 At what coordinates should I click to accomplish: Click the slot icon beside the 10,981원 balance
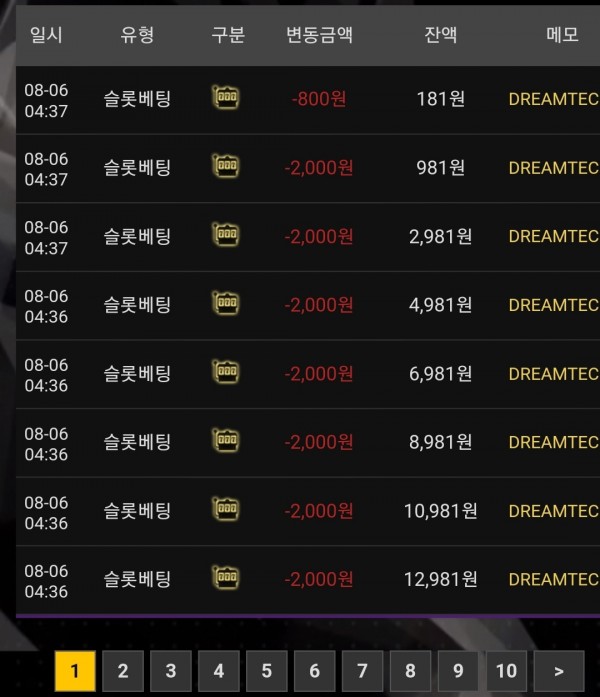226,509
